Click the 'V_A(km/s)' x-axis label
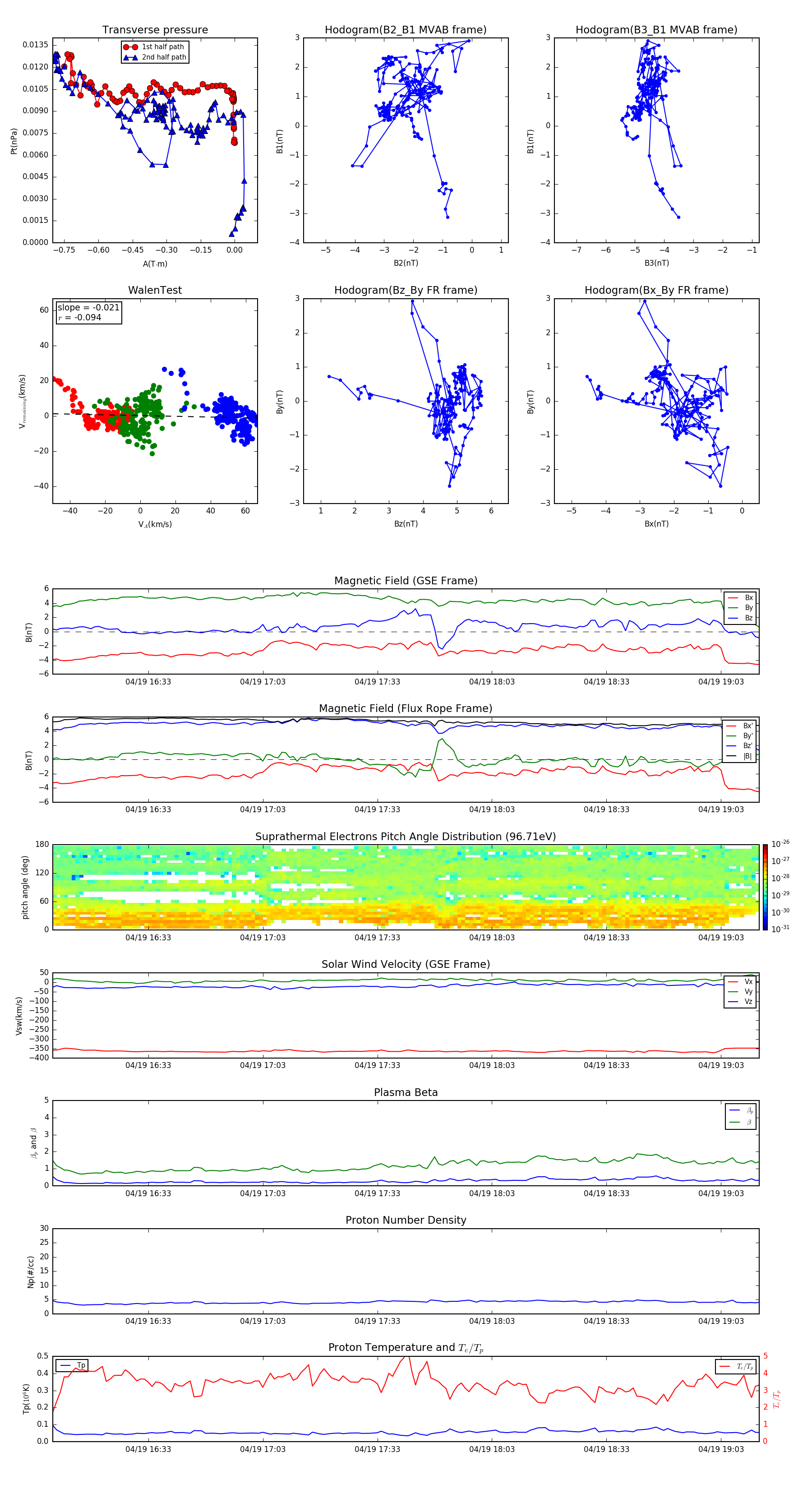 click(155, 524)
